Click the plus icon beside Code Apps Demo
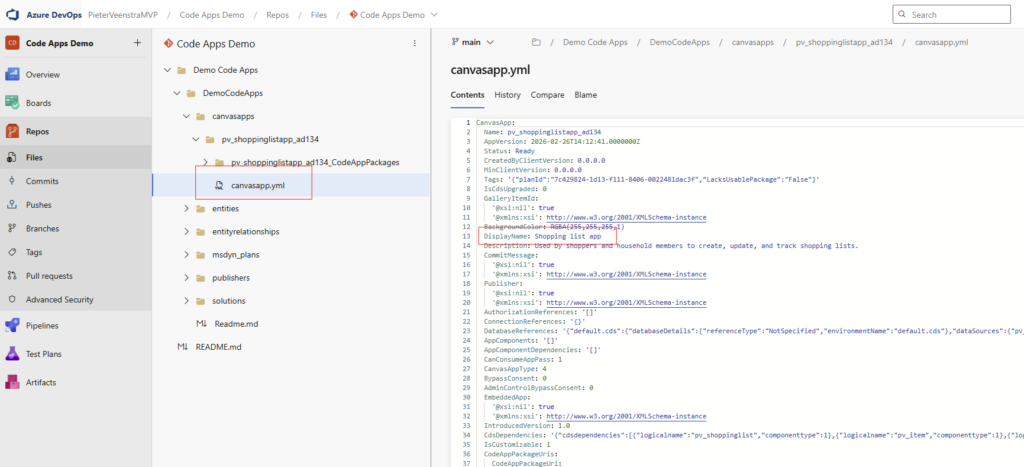This screenshot has height=467, width=1024. [x=137, y=43]
